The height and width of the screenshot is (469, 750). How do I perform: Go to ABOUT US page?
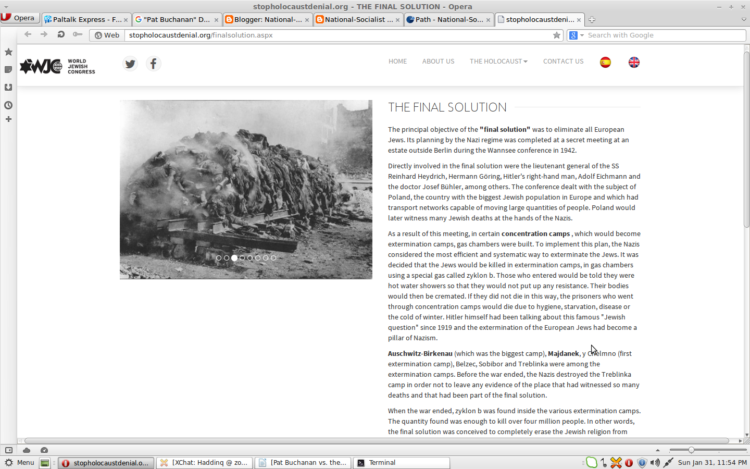click(438, 62)
